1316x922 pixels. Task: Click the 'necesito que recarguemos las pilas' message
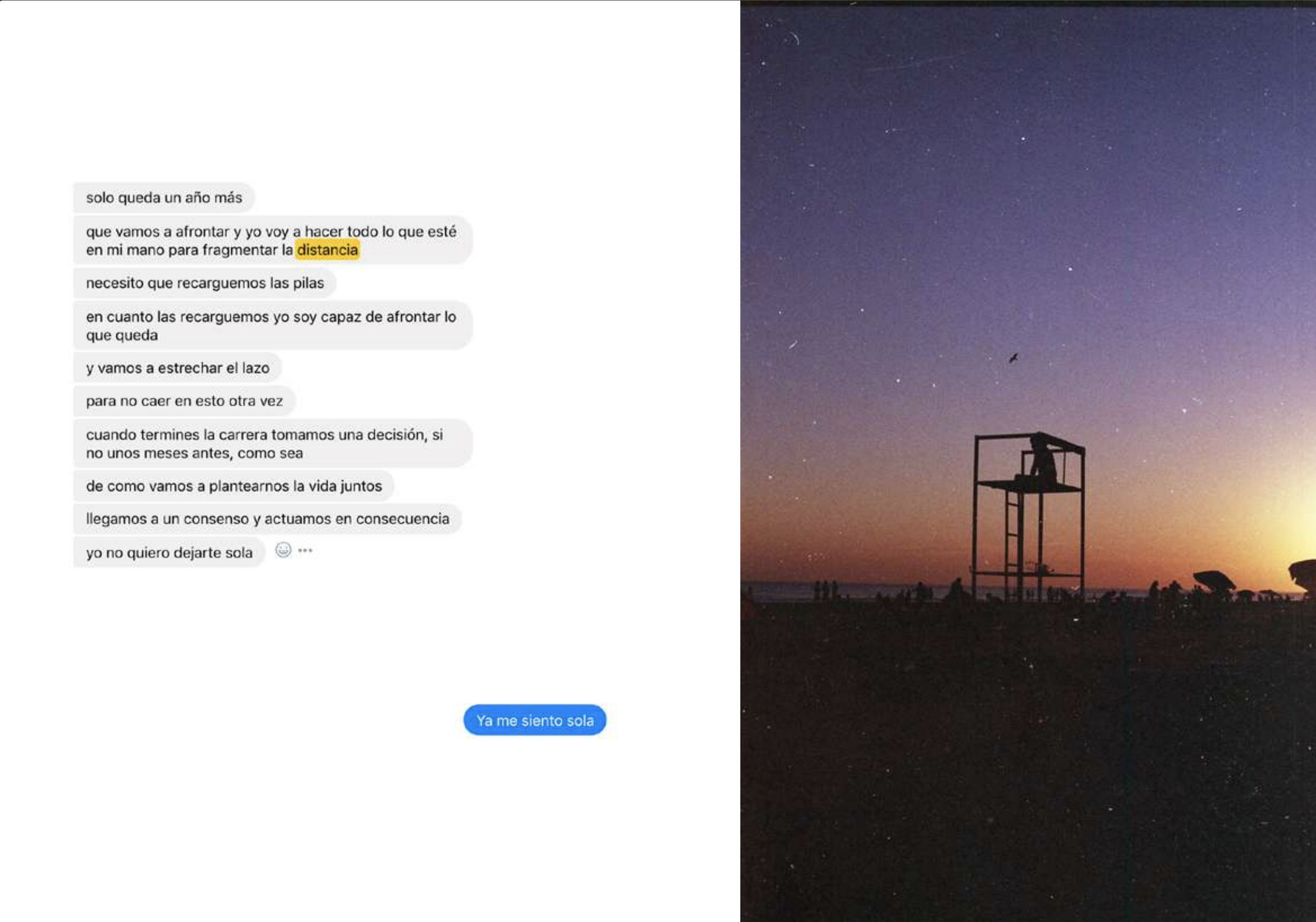tap(205, 283)
